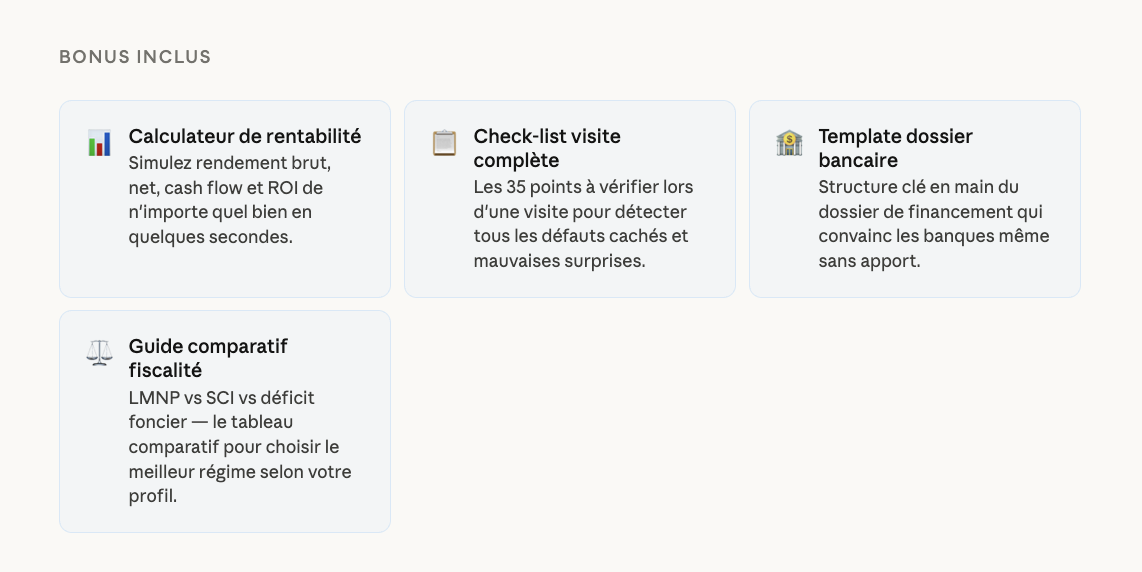Image resolution: width=1142 pixels, height=572 pixels.
Task: Click the bank building icon for Template dossier
Action: pos(789,143)
